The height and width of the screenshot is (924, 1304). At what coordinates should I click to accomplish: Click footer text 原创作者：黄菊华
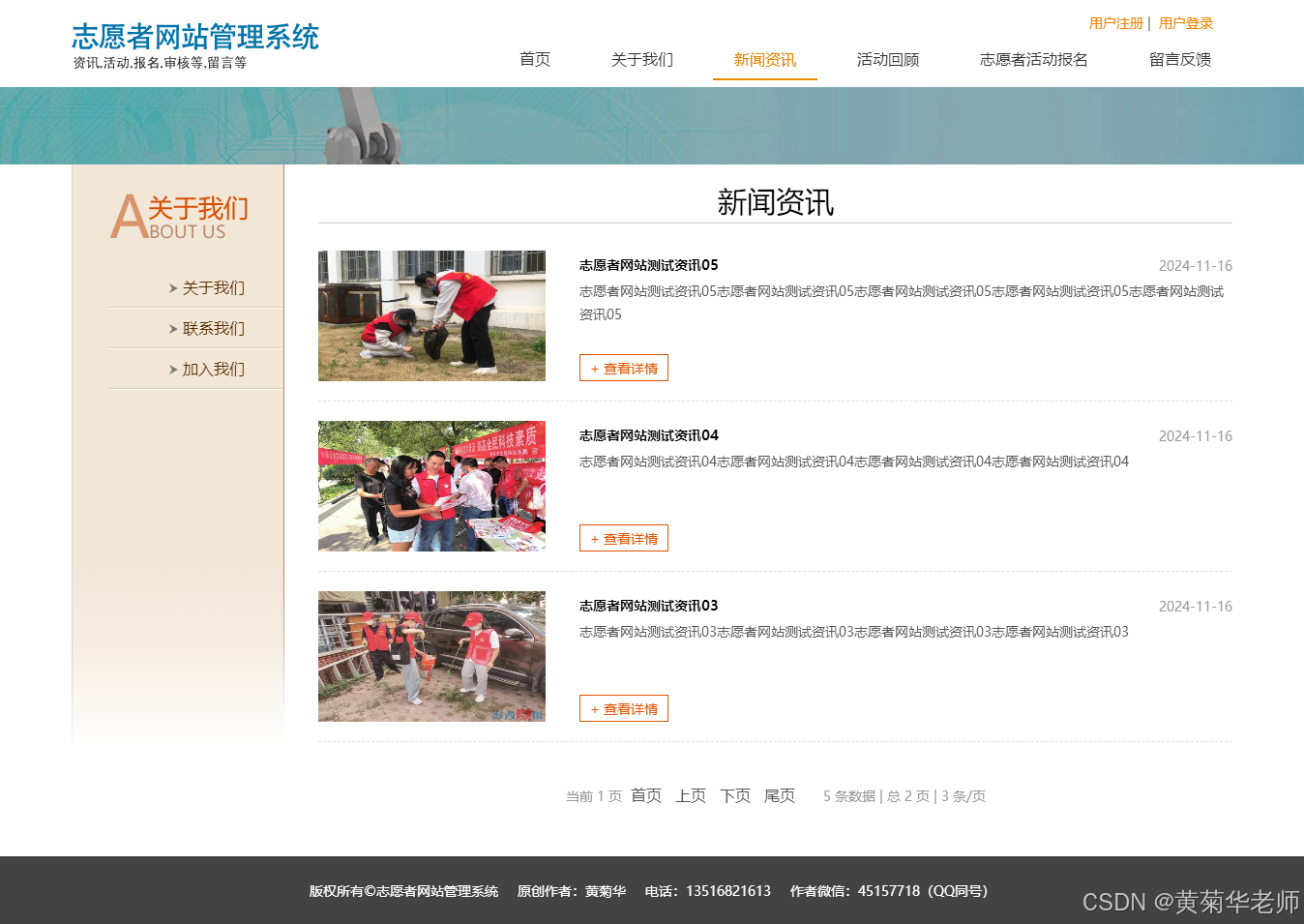pyautogui.click(x=572, y=891)
